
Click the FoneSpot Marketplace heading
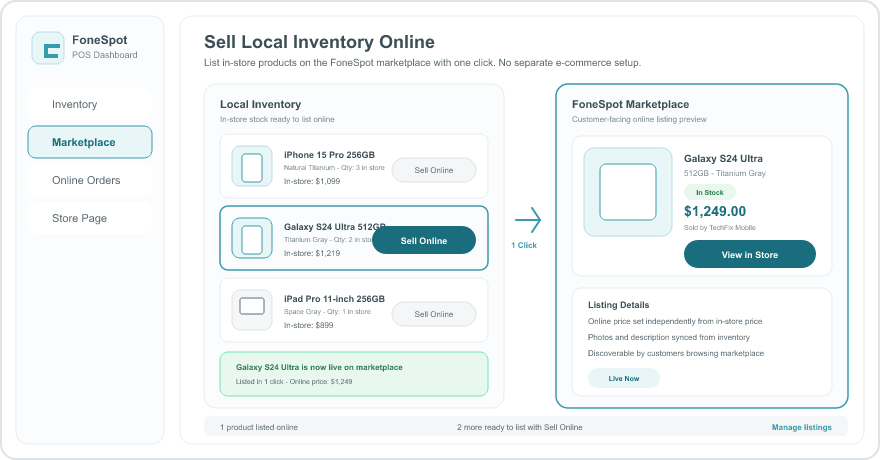[630, 104]
